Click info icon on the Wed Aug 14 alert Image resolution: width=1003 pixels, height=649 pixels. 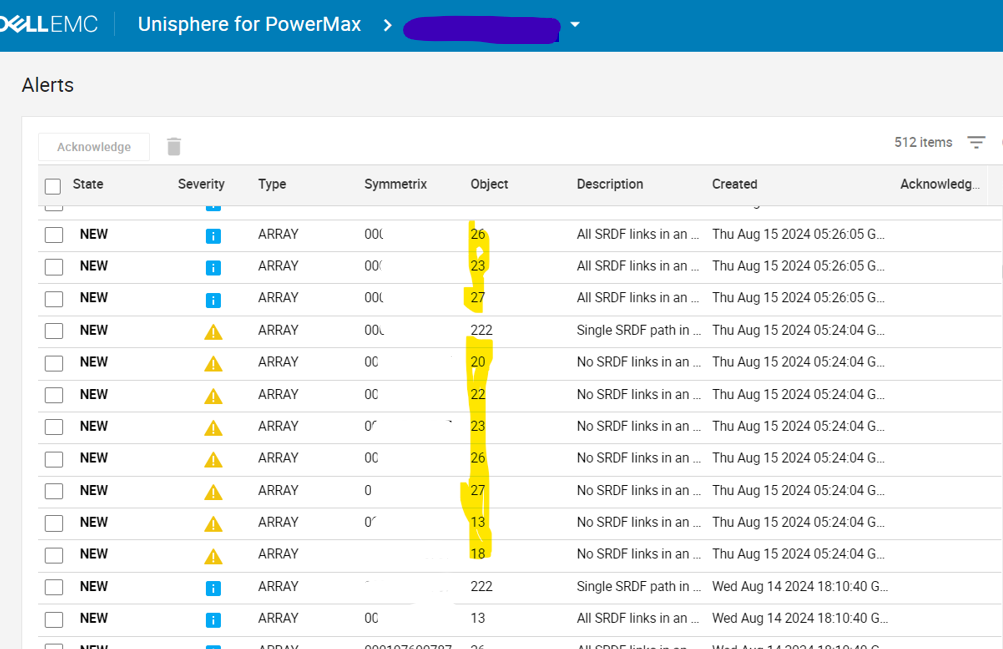pyautogui.click(x=213, y=586)
